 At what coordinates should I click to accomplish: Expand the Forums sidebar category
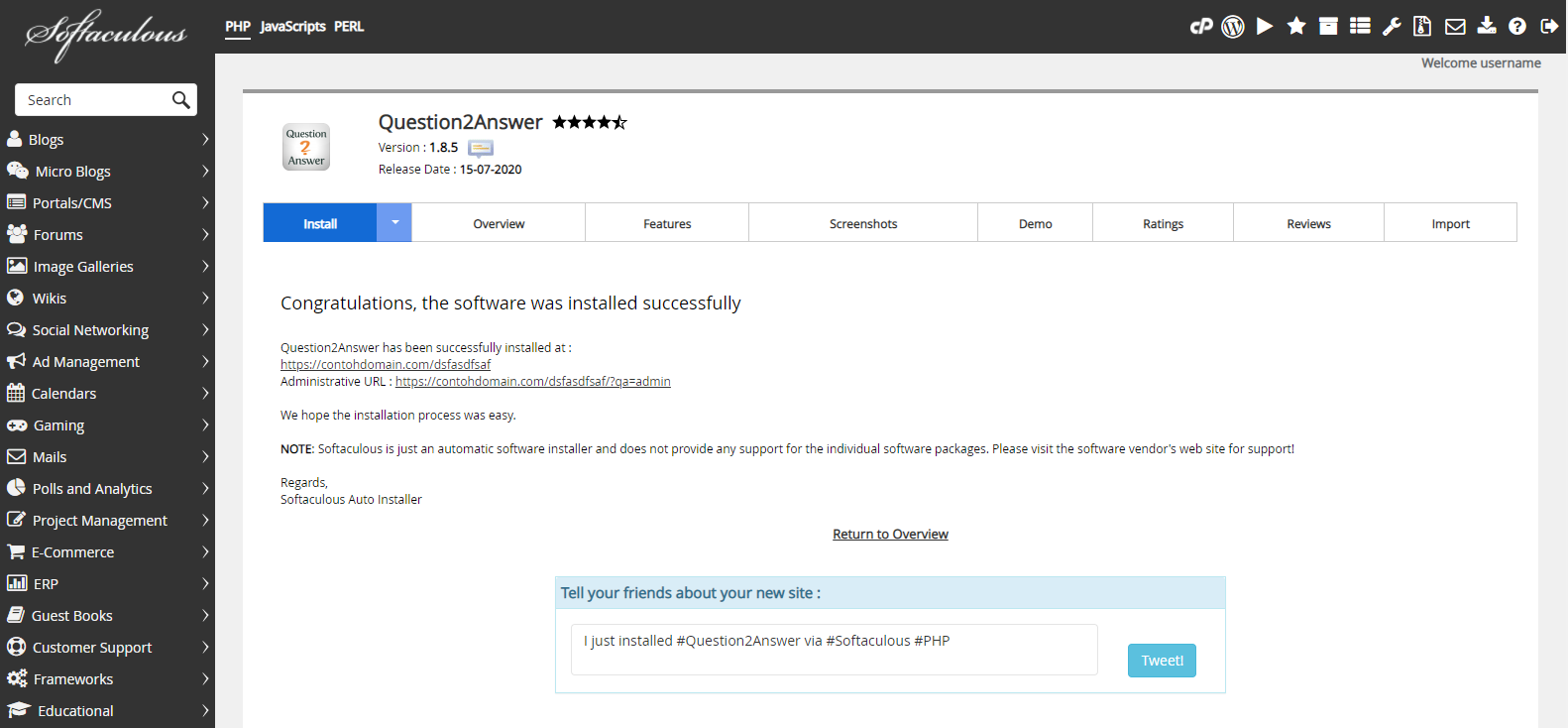(x=107, y=235)
